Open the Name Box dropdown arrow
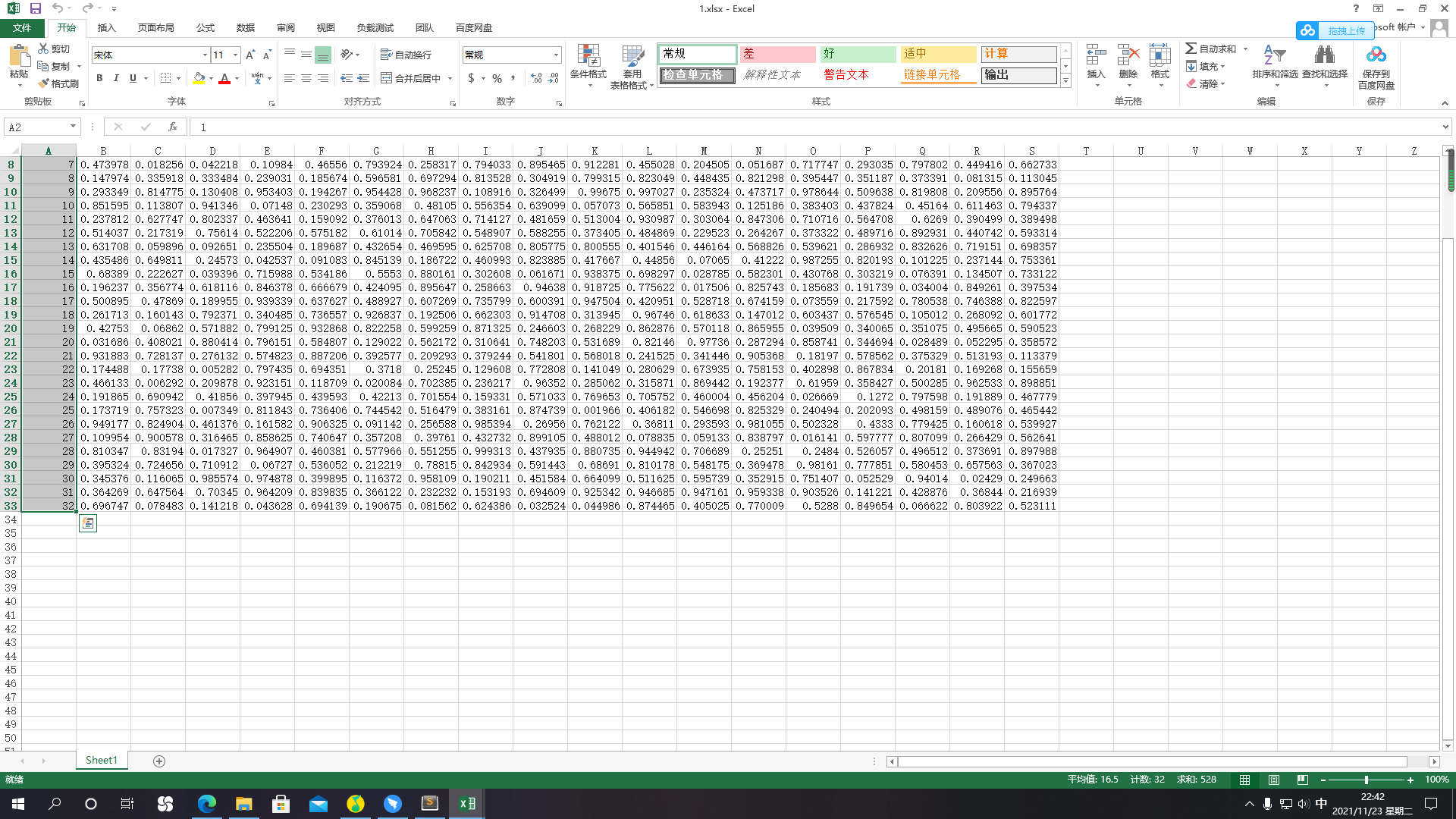Screen dimensions: 1456x819 pyautogui.click(x=73, y=127)
